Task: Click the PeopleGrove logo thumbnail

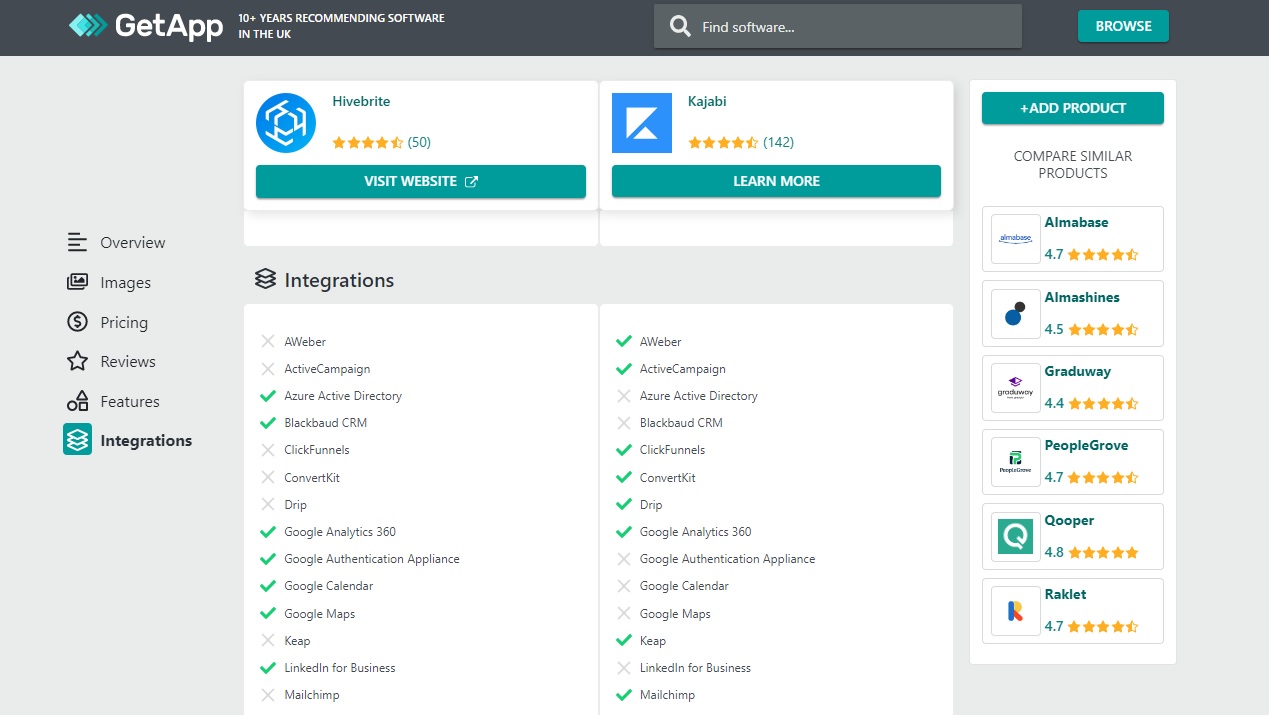Action: coord(1016,462)
